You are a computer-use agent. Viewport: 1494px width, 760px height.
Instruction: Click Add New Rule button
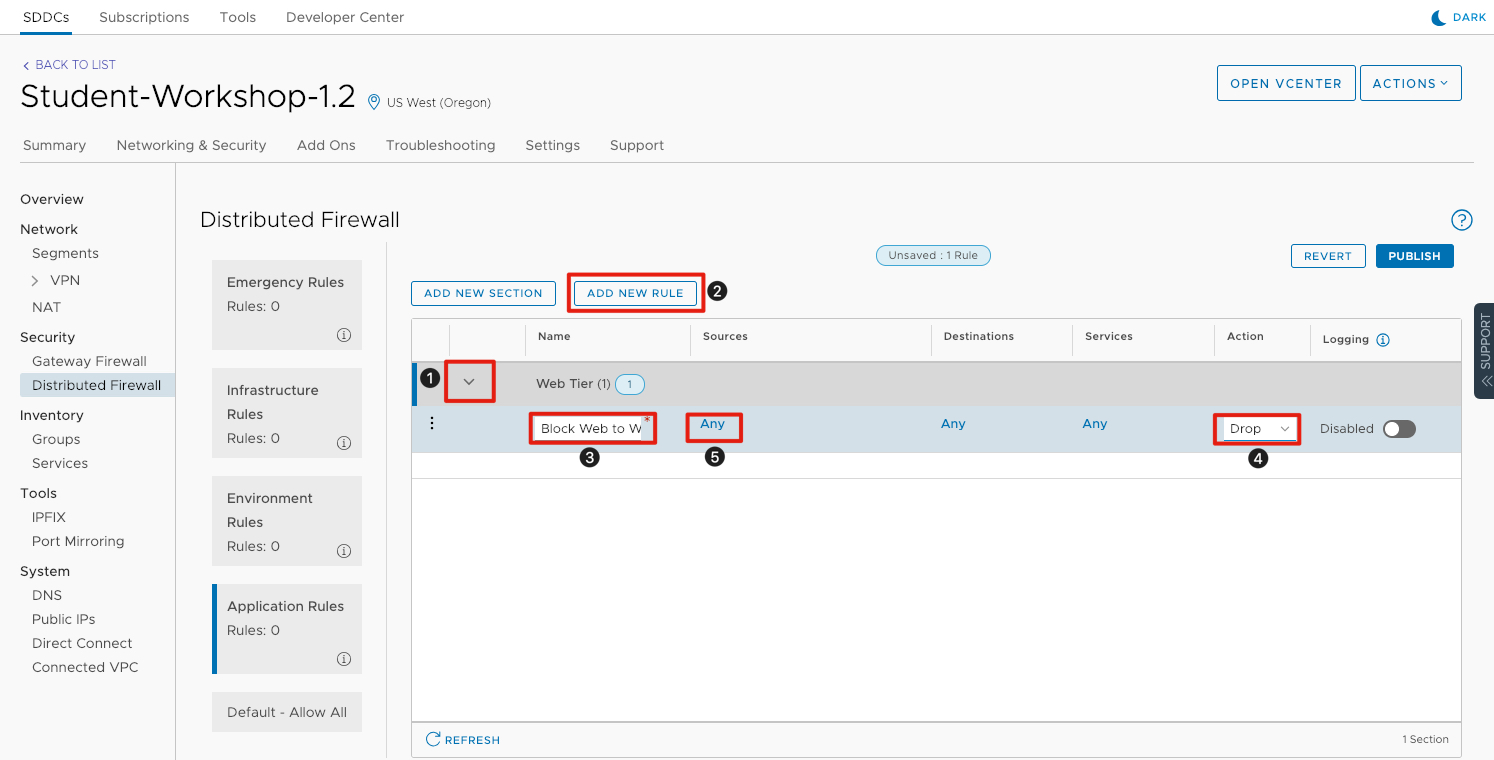[x=635, y=293]
